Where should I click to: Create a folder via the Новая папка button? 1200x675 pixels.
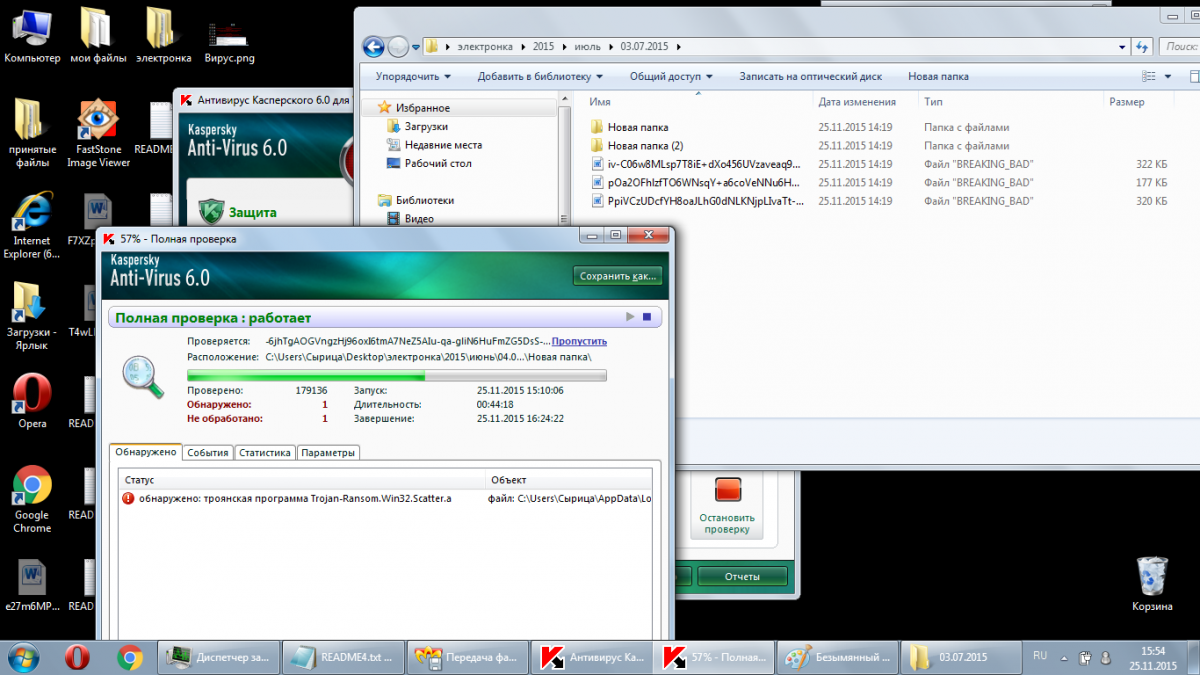click(x=938, y=76)
